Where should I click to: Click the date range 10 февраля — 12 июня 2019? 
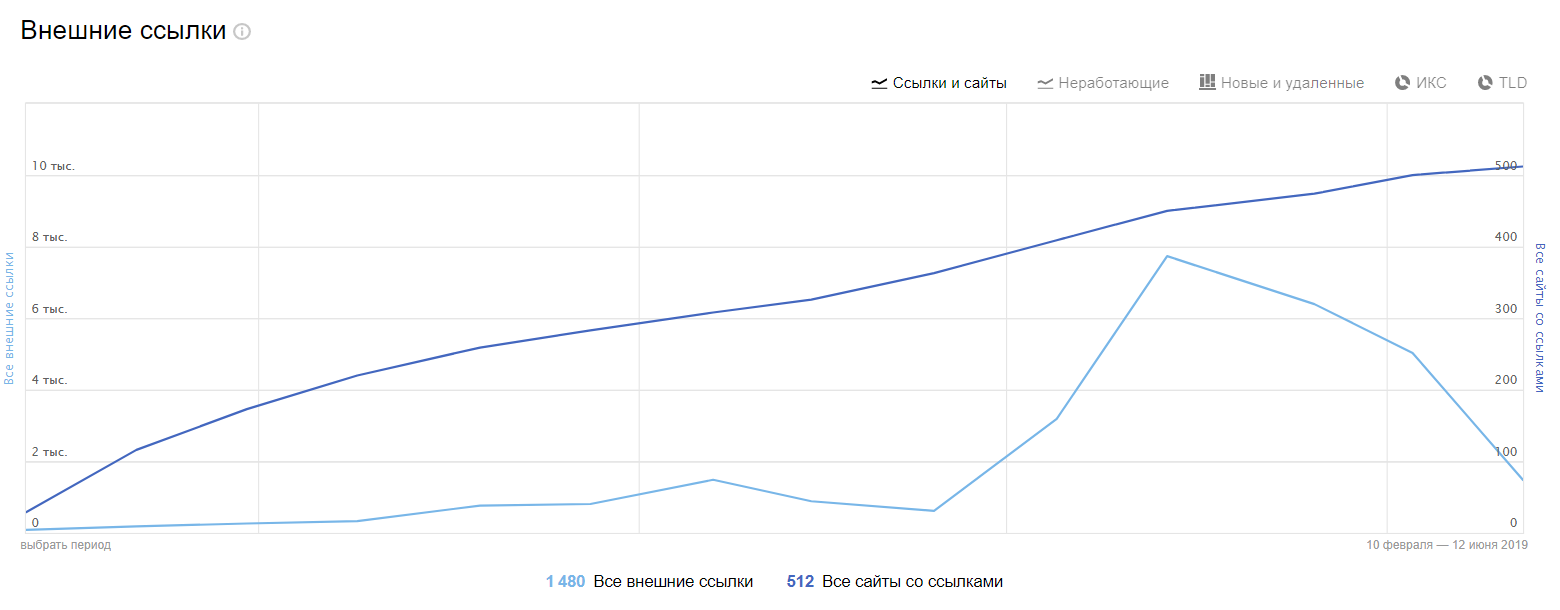point(1447,545)
